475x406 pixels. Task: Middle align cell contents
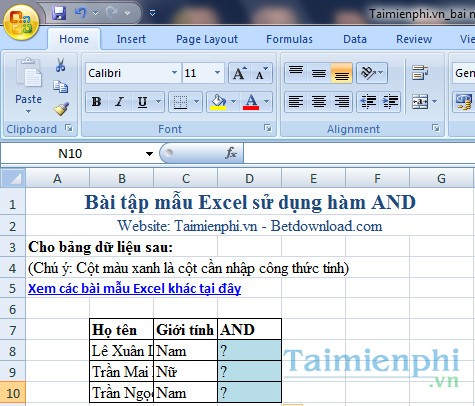(319, 73)
